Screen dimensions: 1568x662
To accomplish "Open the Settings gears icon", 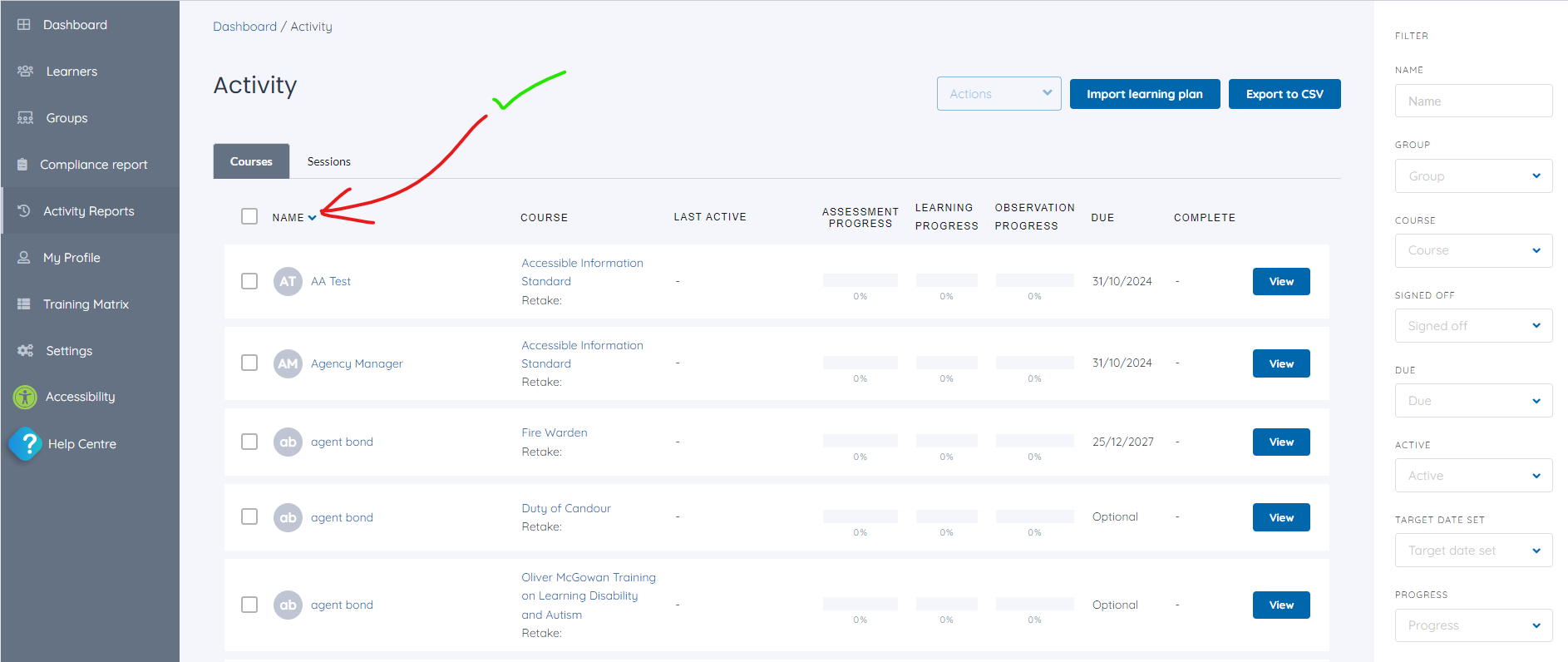I will coord(26,351).
